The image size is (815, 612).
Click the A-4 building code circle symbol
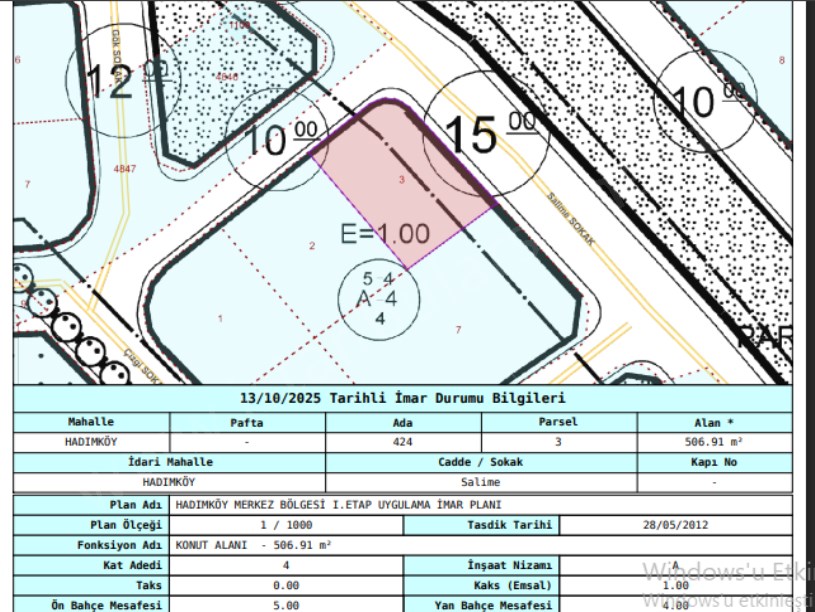tap(379, 297)
